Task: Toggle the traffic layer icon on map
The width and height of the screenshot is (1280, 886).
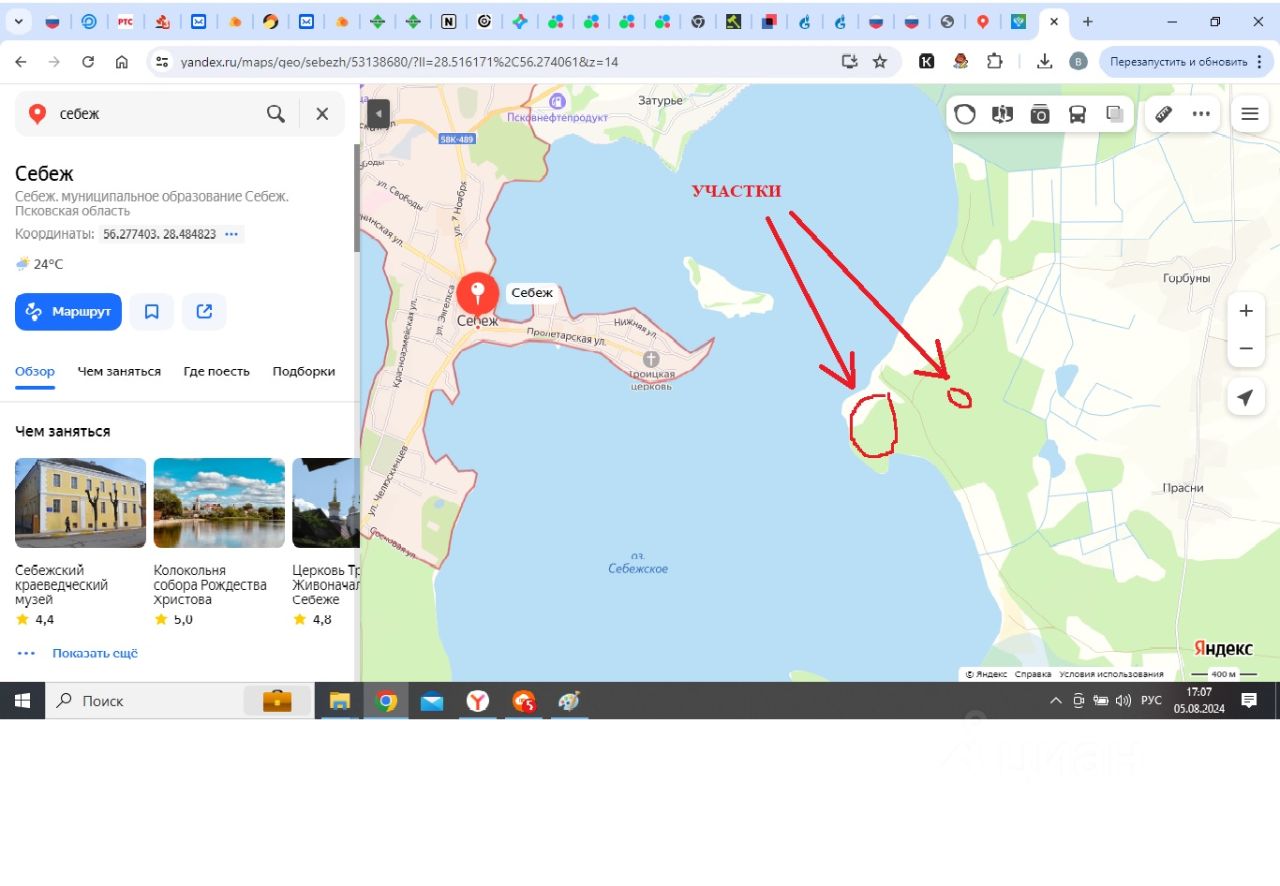Action: [965, 114]
